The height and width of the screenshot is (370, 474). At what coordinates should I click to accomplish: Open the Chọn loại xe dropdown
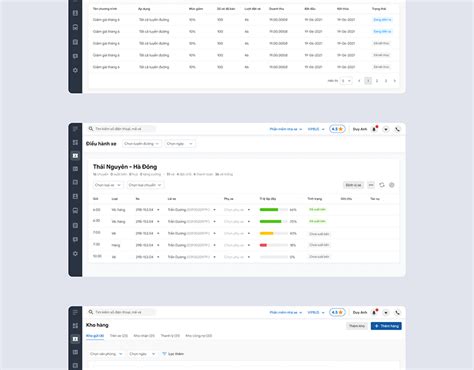point(108,185)
